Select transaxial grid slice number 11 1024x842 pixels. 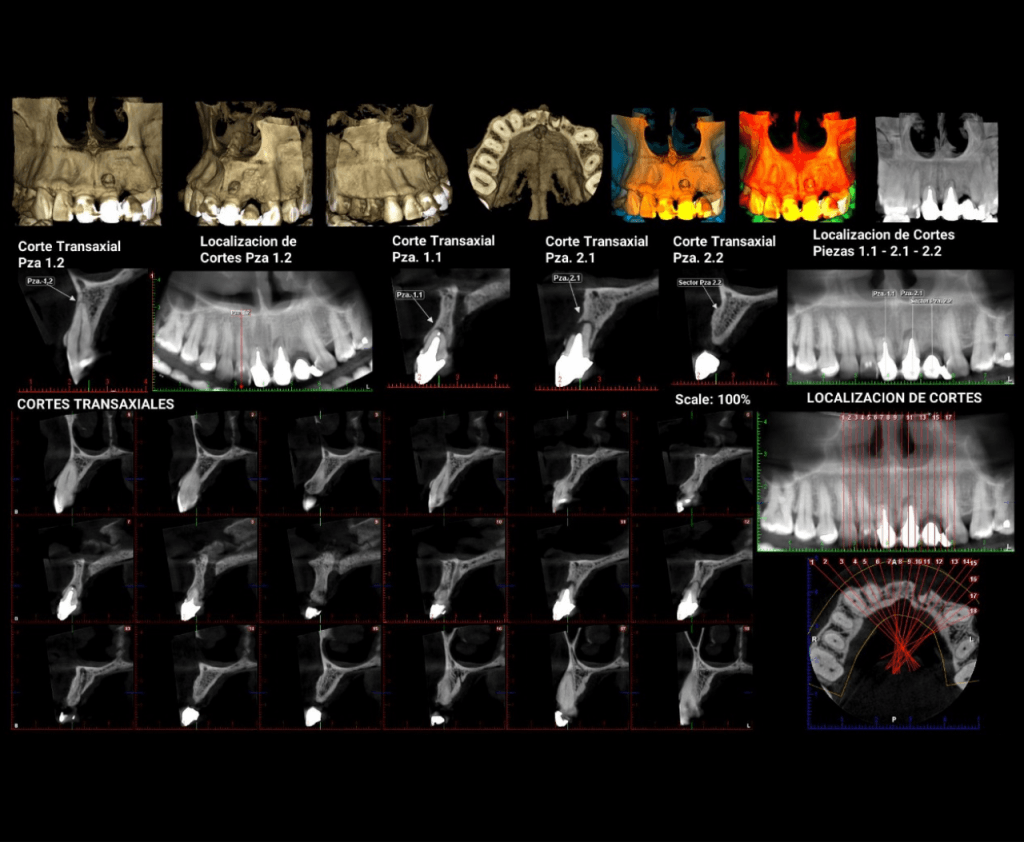(569, 570)
